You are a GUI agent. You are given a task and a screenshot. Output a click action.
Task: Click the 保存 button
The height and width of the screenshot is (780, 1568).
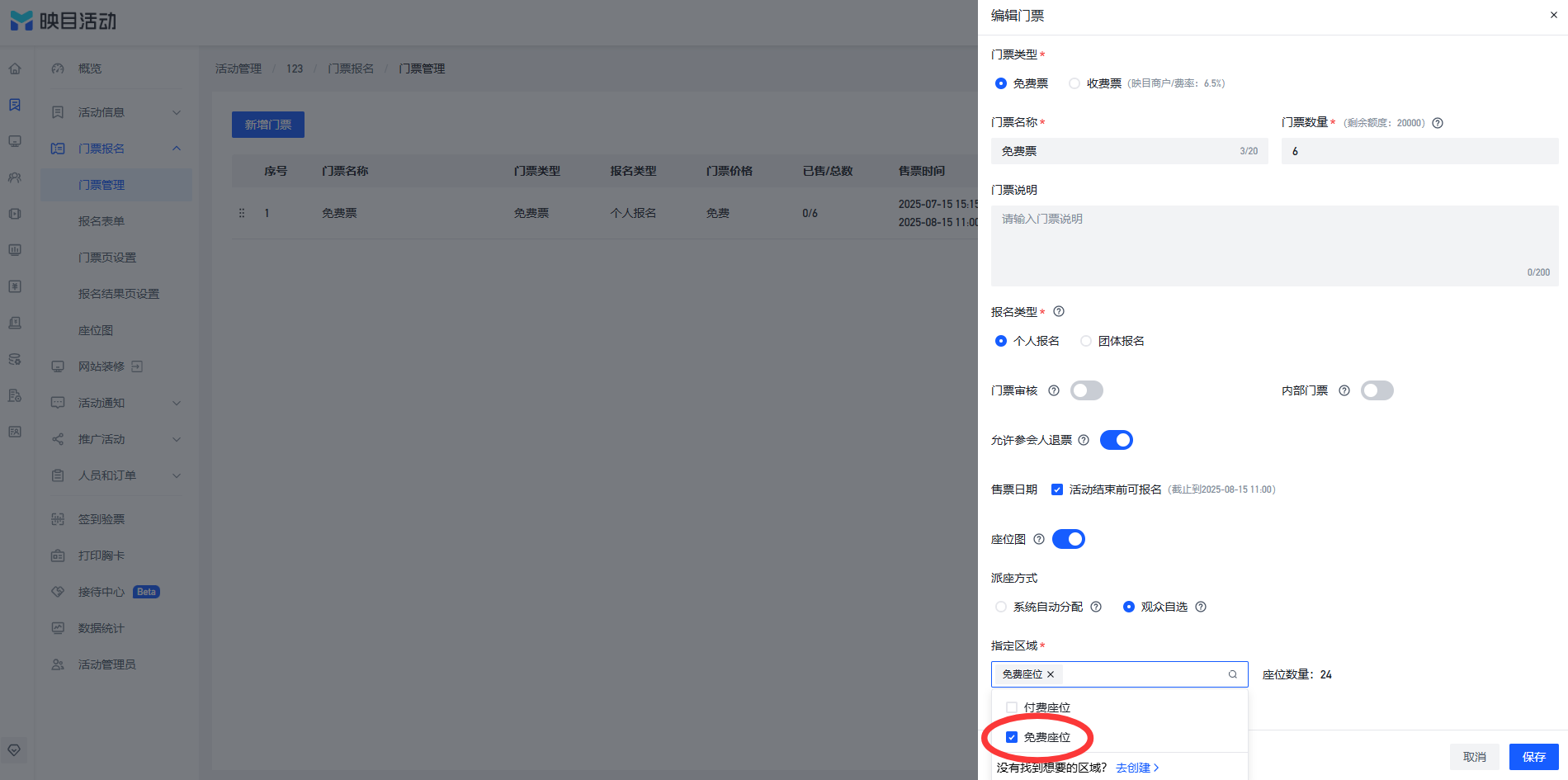pos(1534,757)
